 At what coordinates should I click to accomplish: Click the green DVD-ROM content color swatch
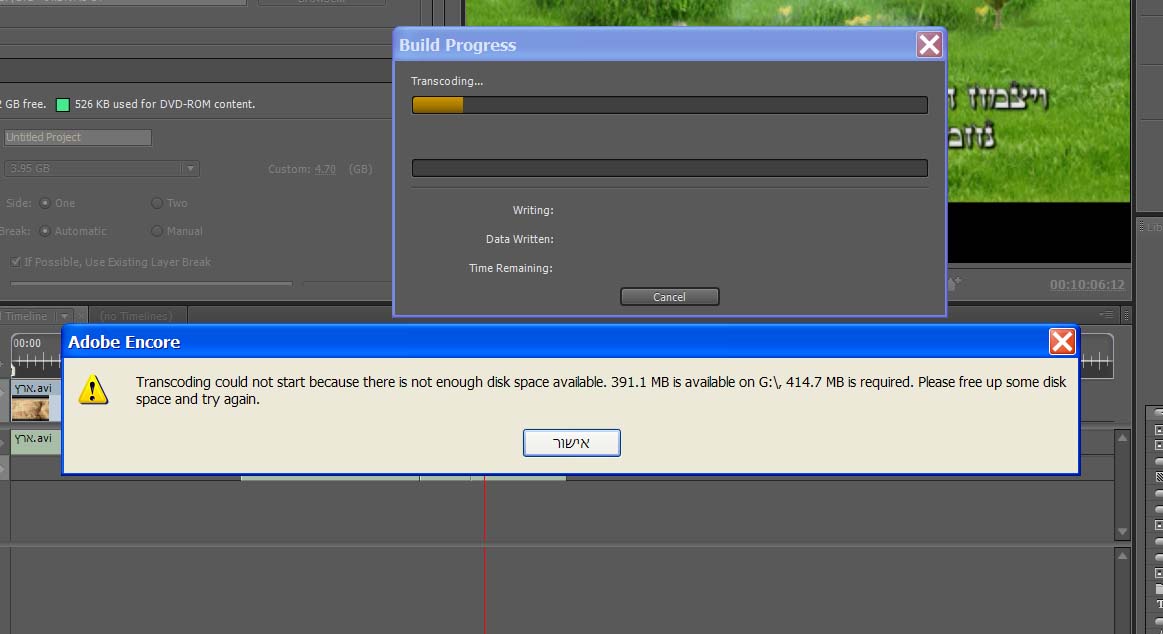pyautogui.click(x=63, y=105)
